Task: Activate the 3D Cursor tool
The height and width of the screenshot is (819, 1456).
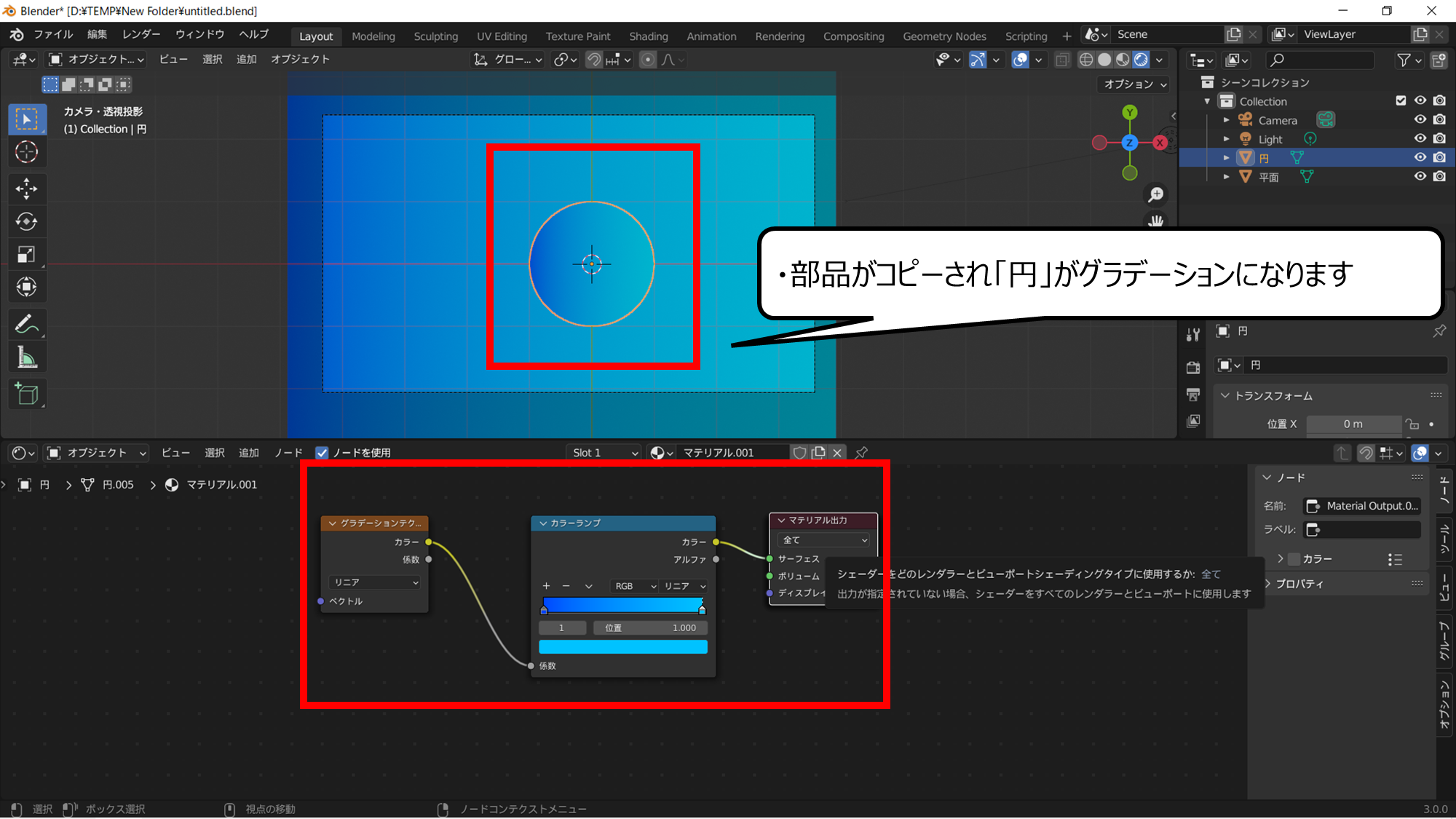Action: click(x=27, y=152)
